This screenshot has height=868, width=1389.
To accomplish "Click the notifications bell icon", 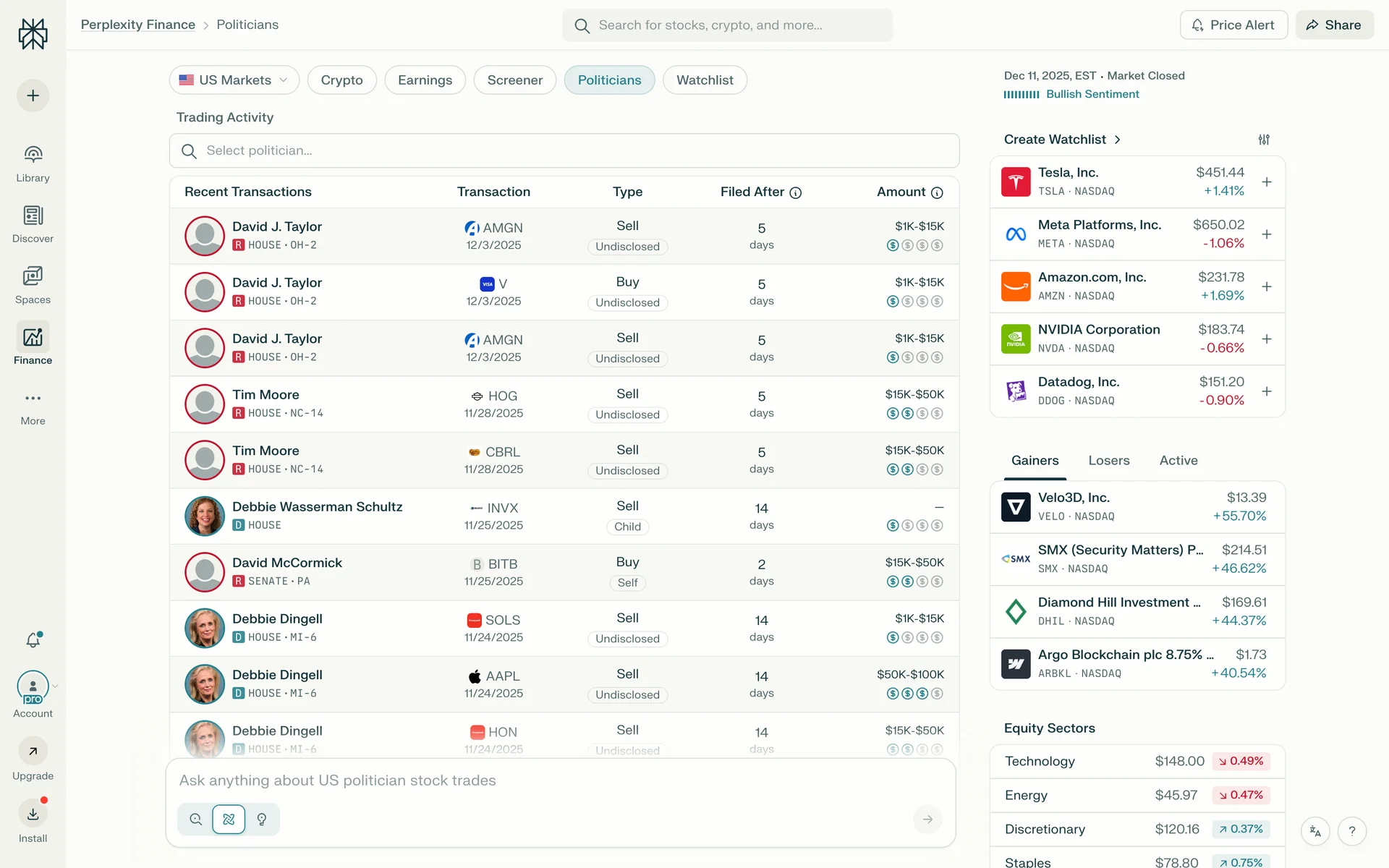I will click(x=33, y=639).
